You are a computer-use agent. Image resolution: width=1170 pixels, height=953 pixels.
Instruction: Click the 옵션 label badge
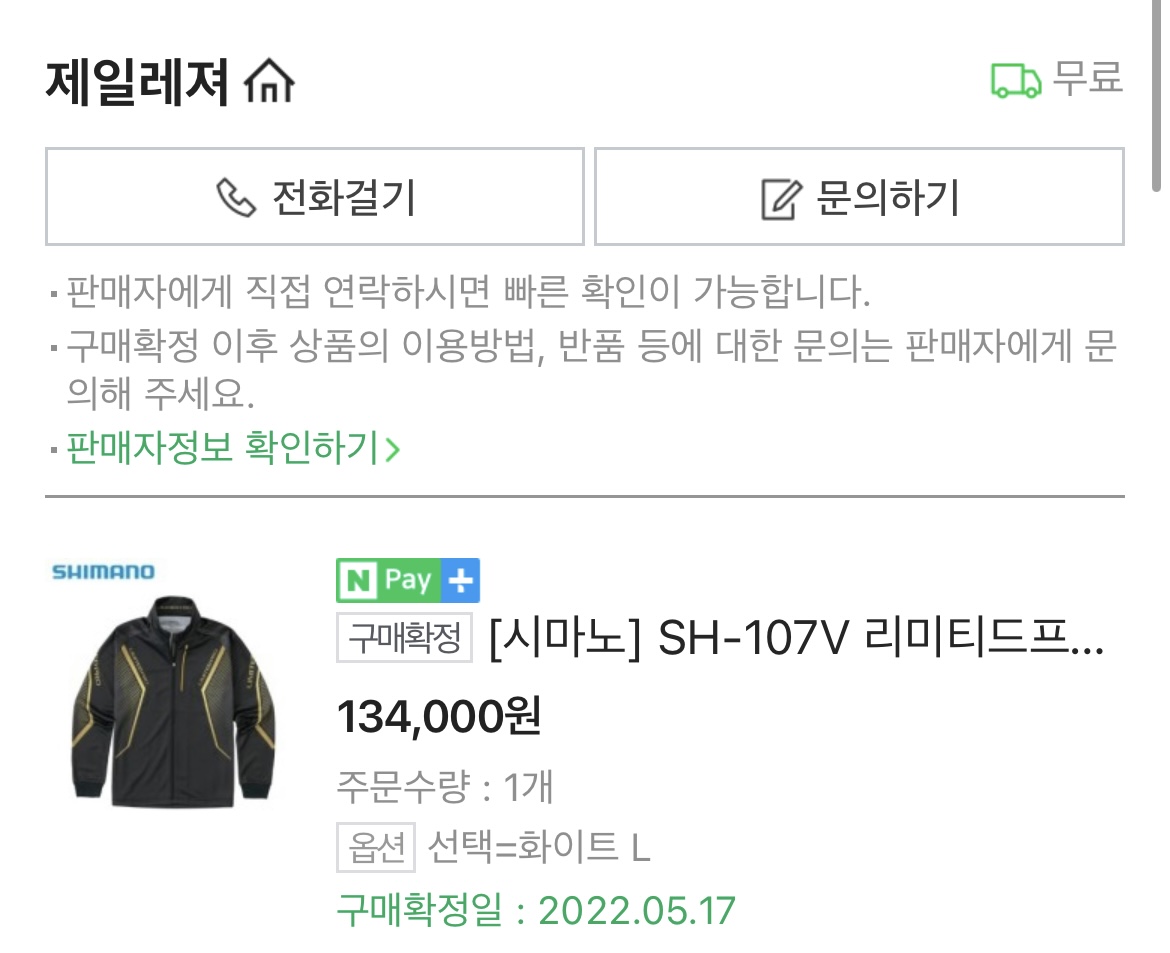375,848
